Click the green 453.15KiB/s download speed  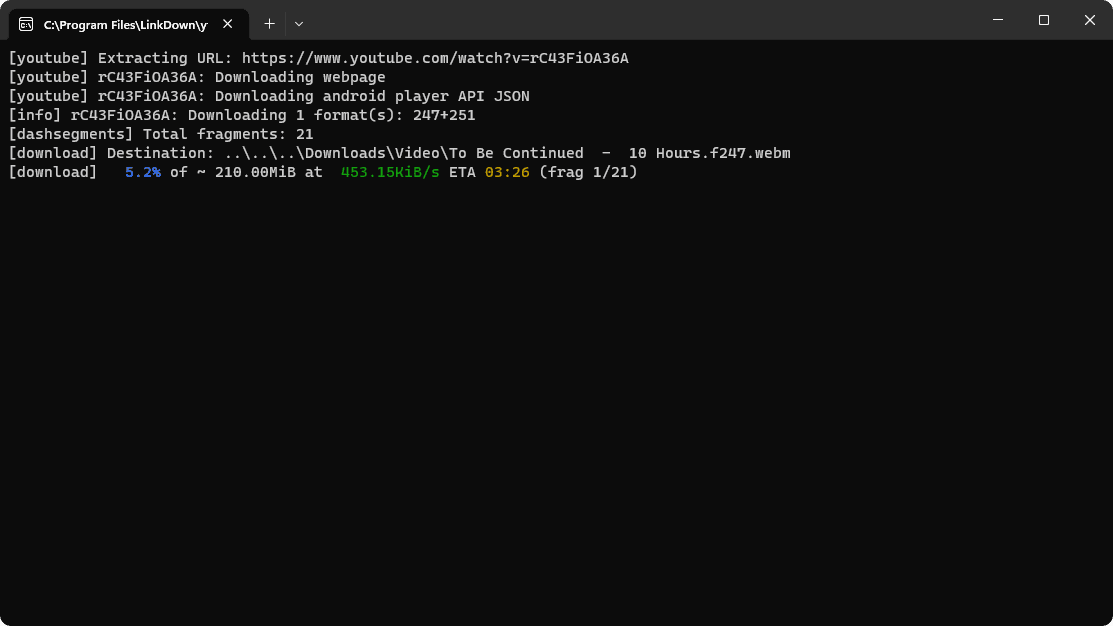pos(390,173)
